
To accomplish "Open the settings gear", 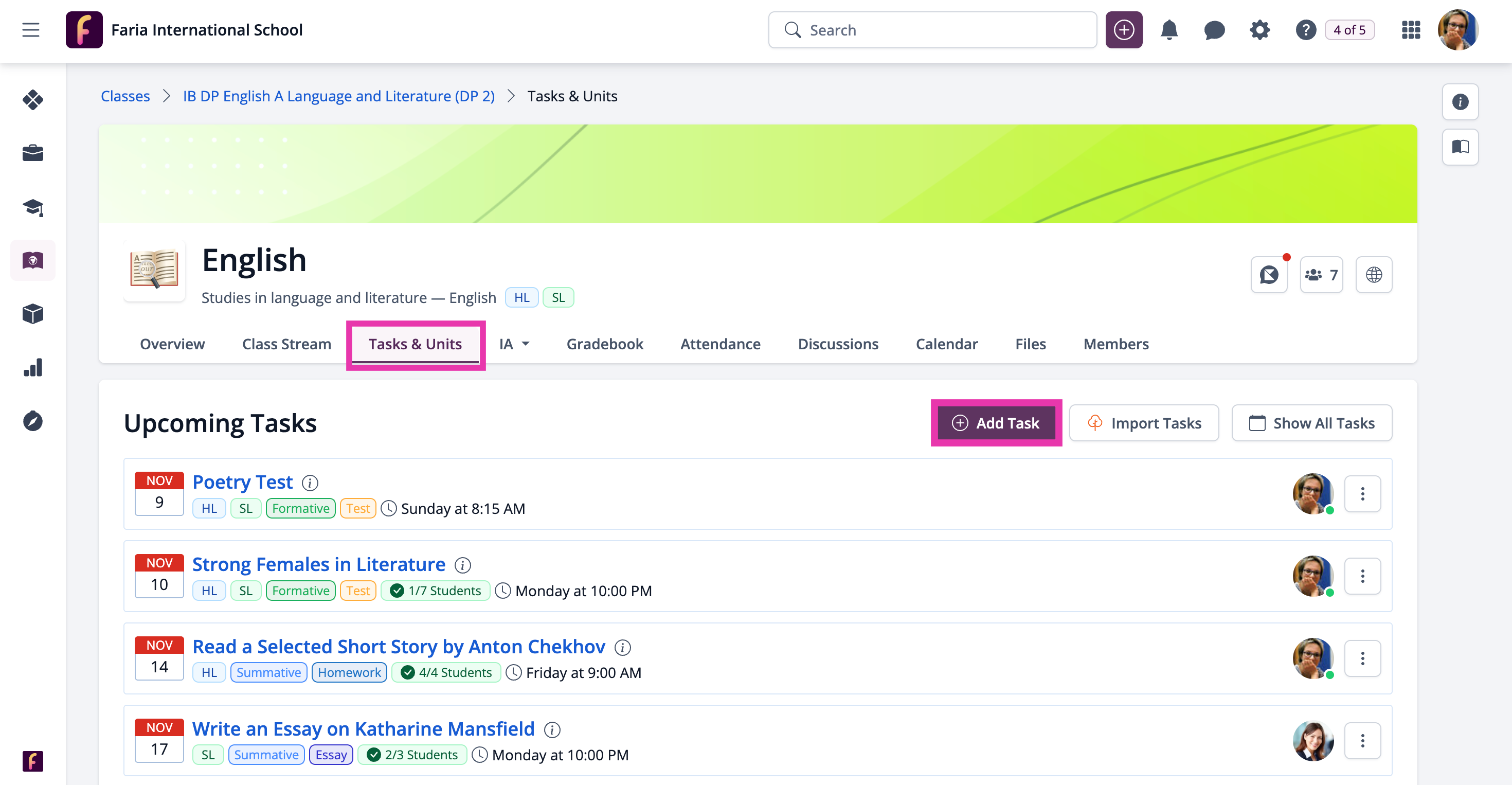I will tap(1259, 30).
